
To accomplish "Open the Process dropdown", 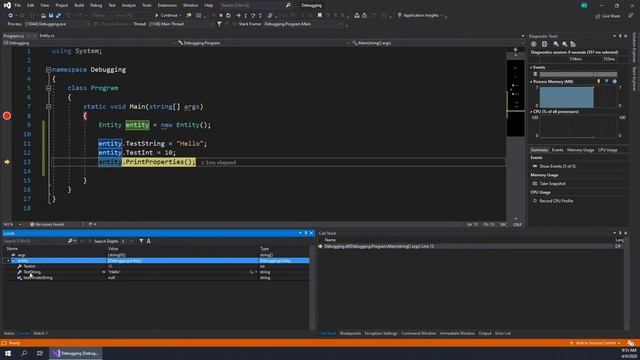I will pyautogui.click(x=57, y=24).
